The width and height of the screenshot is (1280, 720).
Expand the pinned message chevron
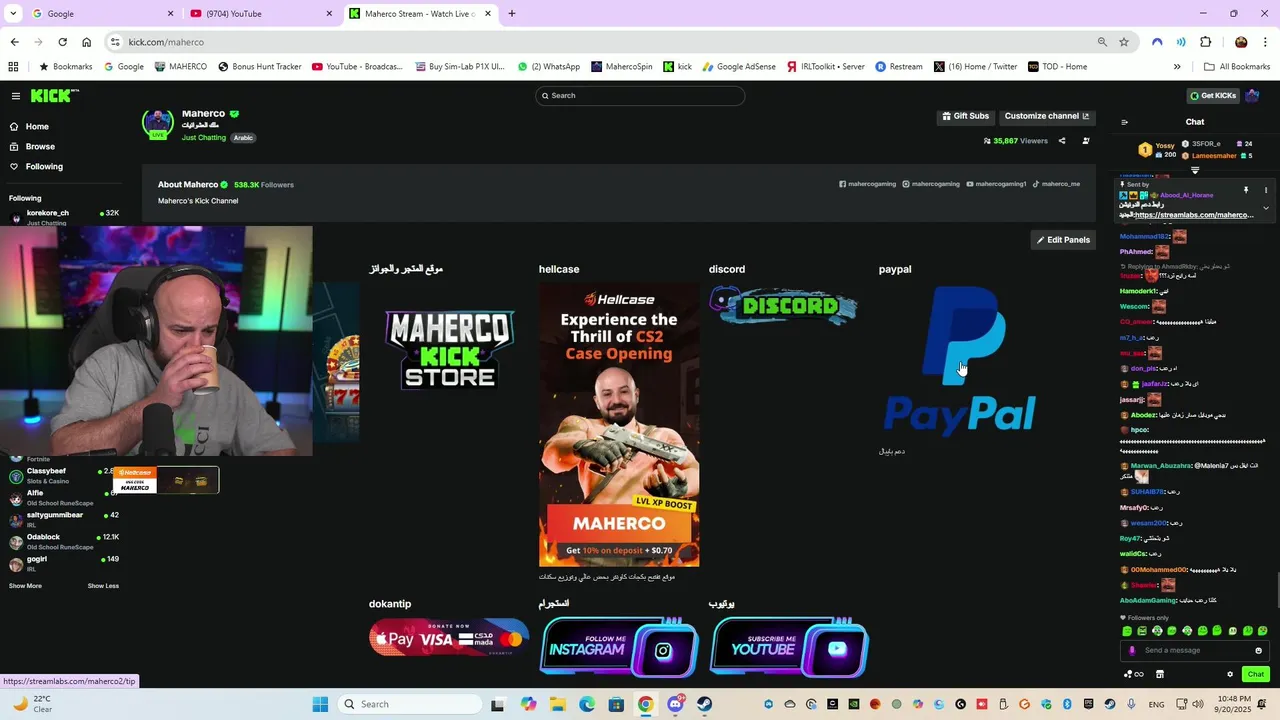pos(1266,208)
